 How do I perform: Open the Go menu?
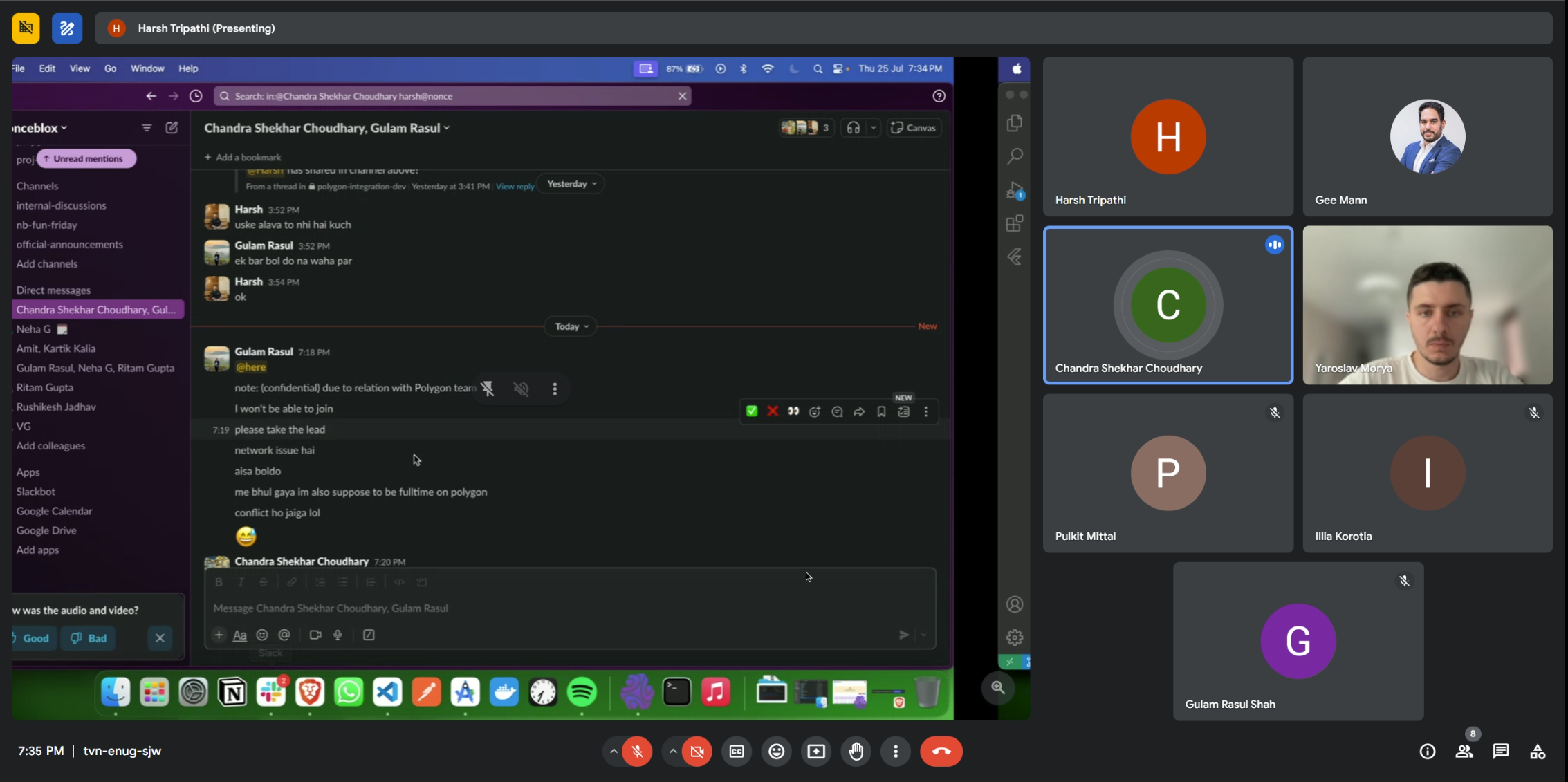110,68
